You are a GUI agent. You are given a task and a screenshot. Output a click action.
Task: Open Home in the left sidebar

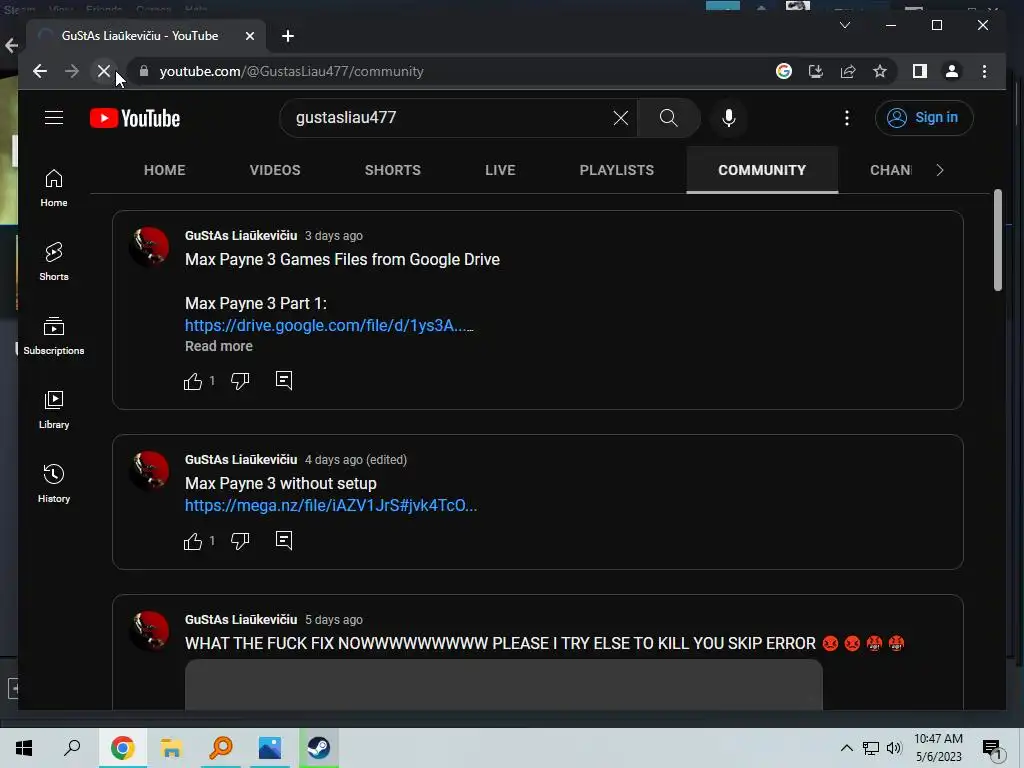[54, 188]
